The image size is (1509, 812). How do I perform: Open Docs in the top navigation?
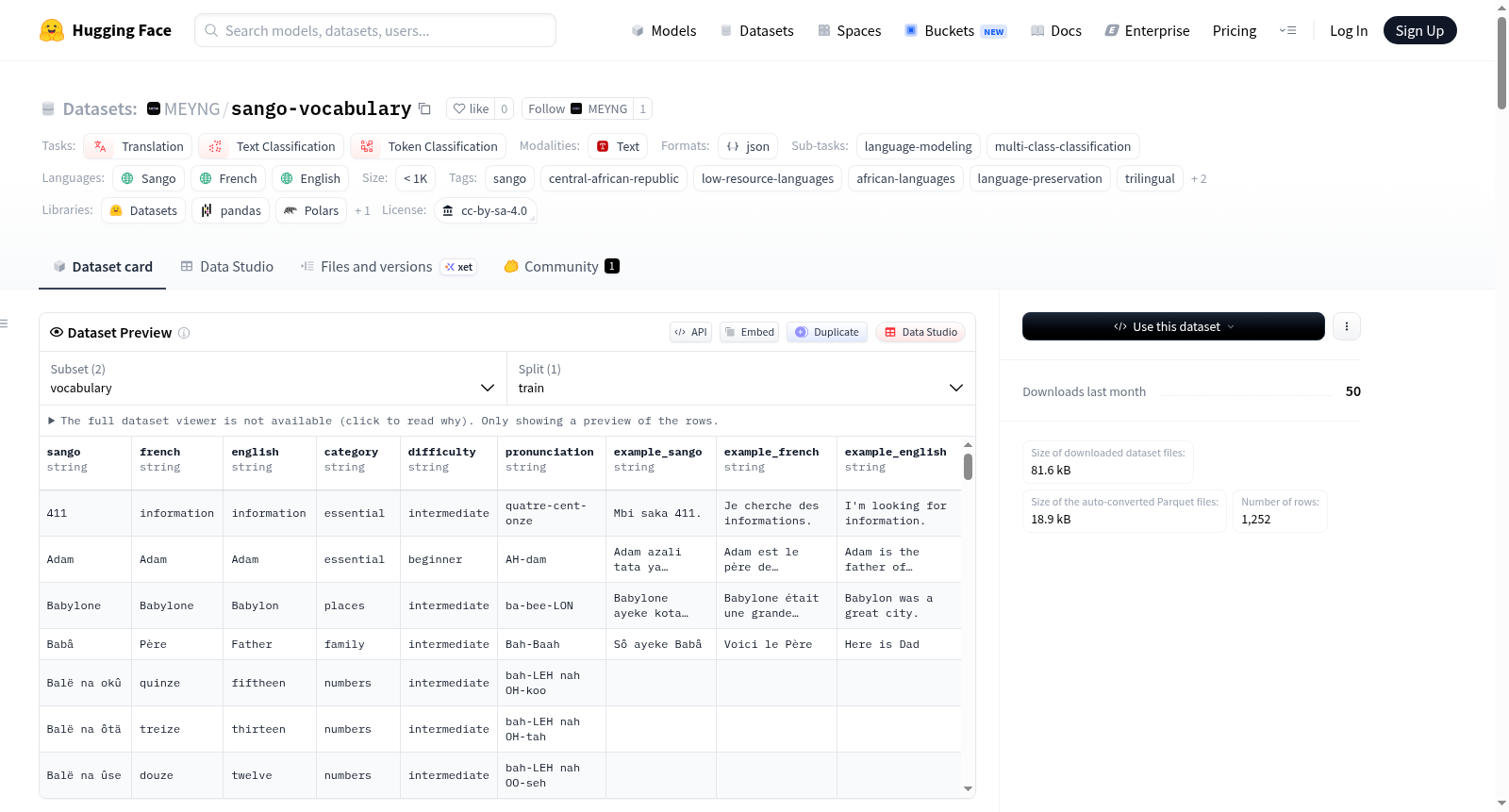[1056, 30]
